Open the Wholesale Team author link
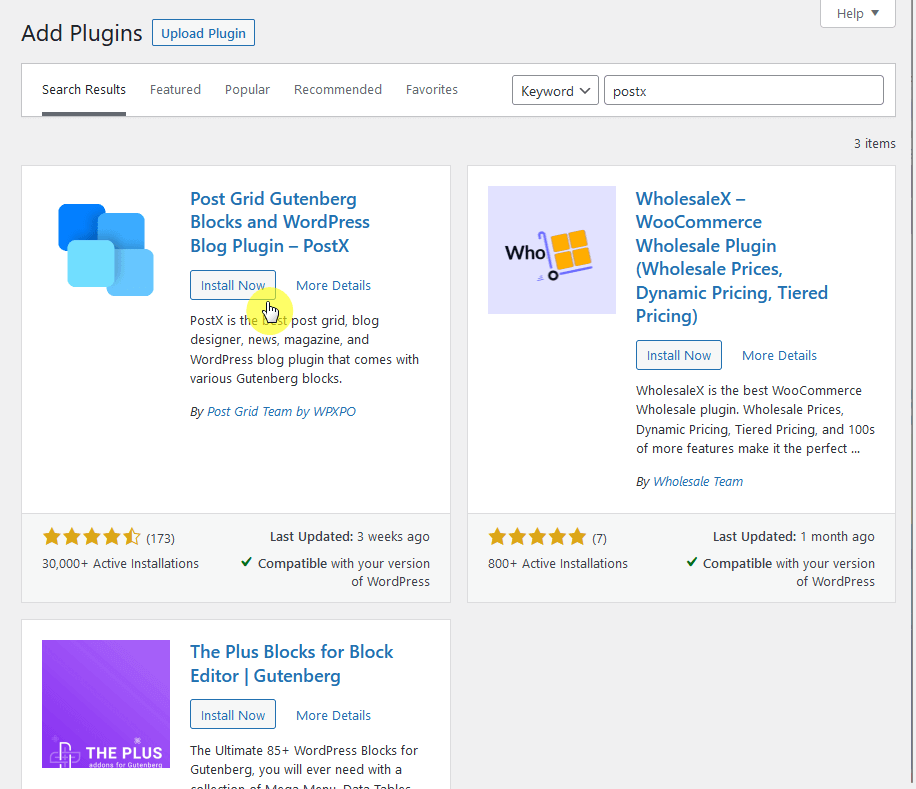The width and height of the screenshot is (916, 789). pyautogui.click(x=698, y=482)
